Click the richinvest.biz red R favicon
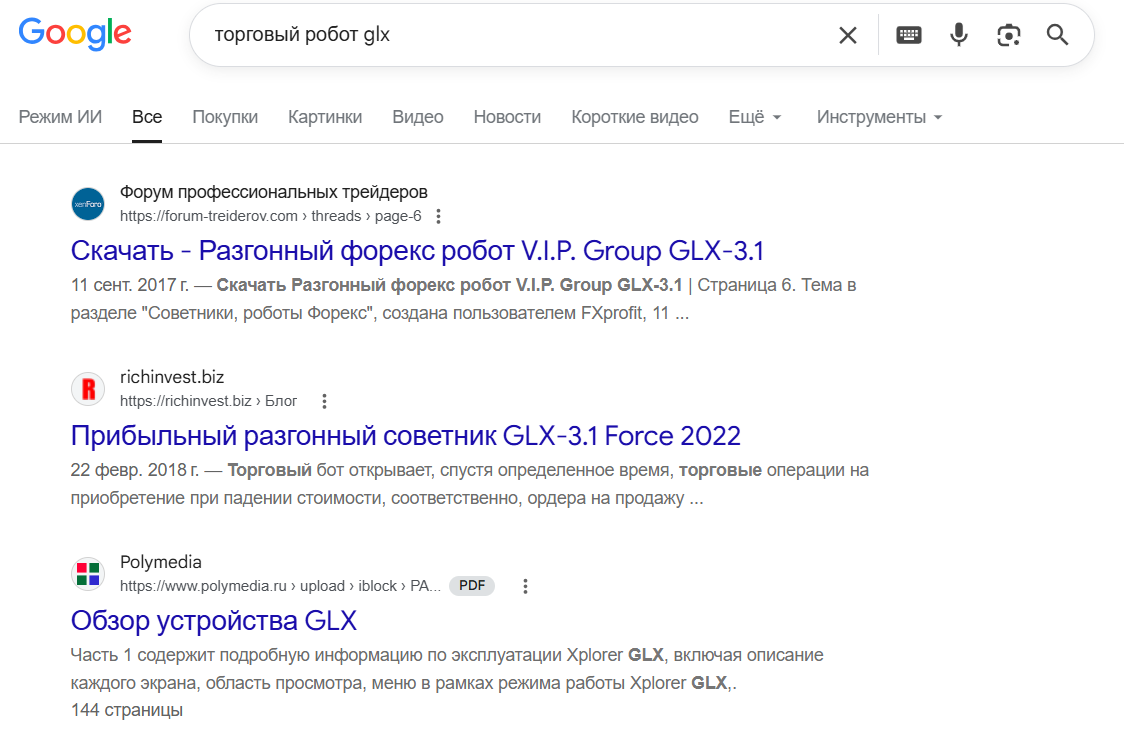This screenshot has height=739, width=1124. [88, 389]
